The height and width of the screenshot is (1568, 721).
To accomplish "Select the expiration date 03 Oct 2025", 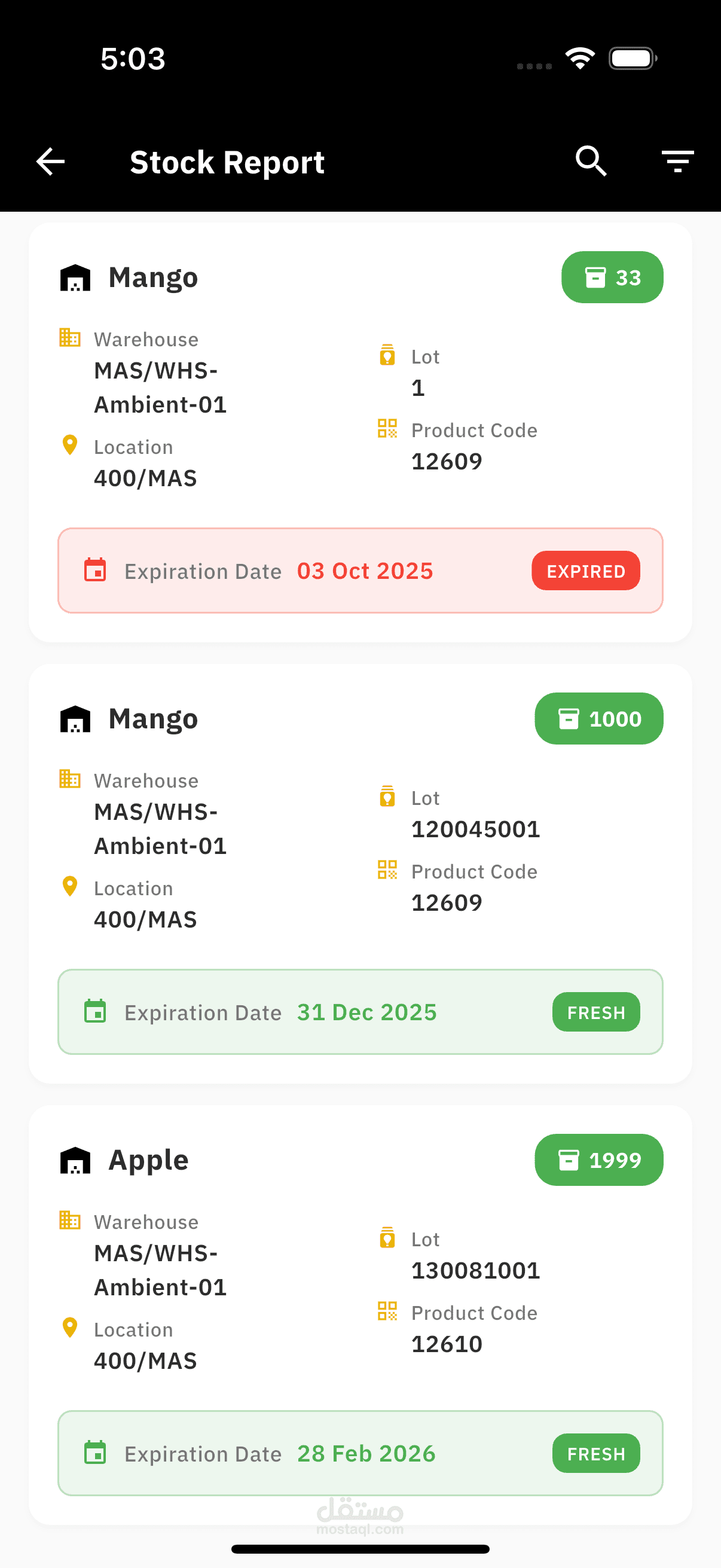I will point(365,571).
